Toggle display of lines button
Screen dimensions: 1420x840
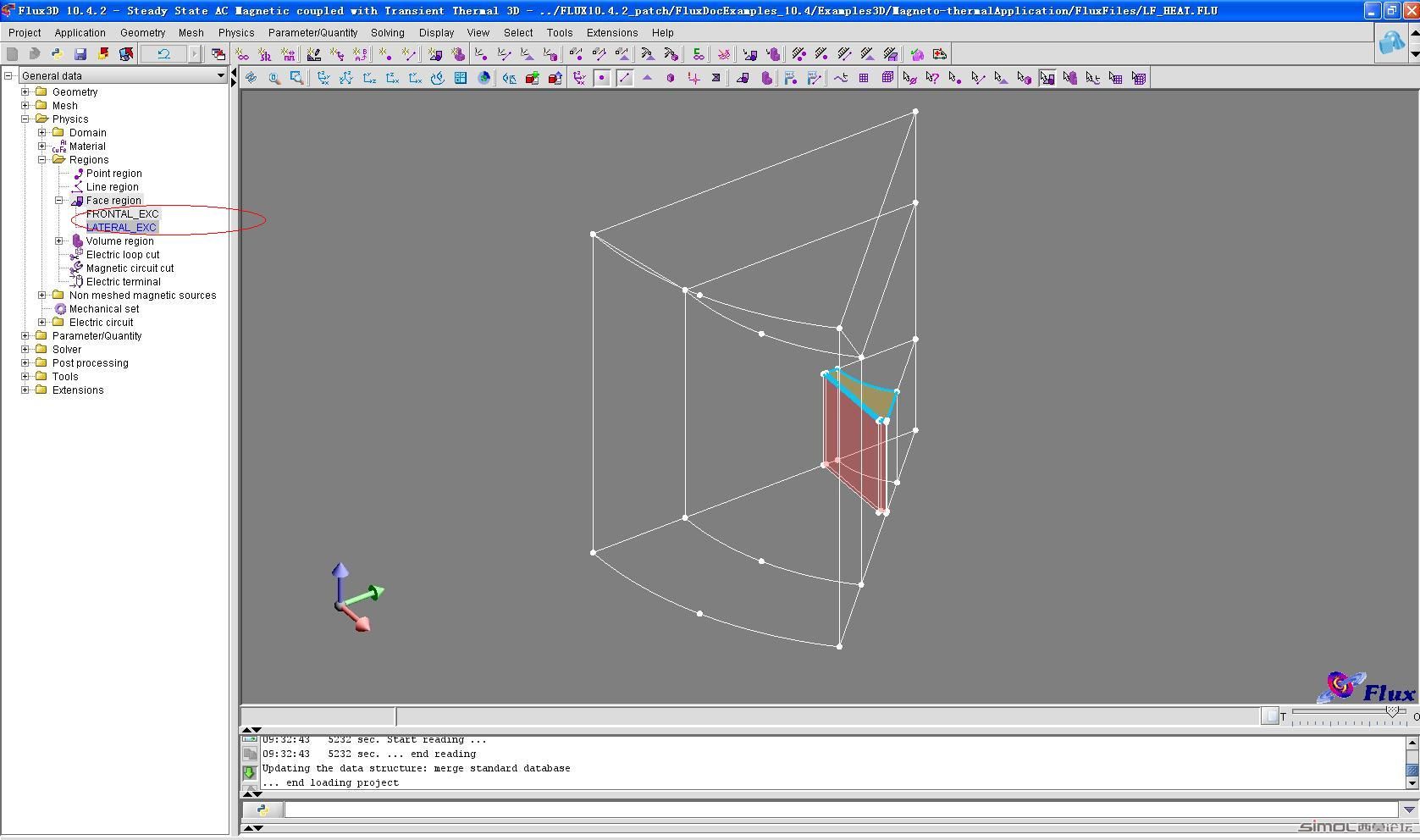point(625,78)
